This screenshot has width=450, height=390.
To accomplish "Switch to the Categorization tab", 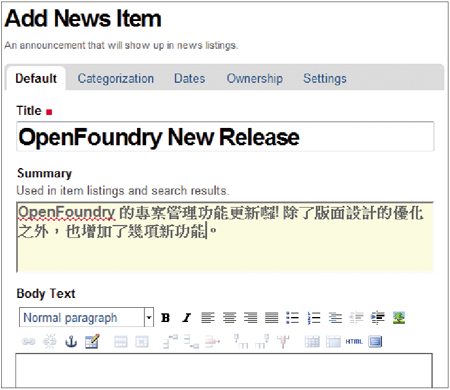I will (116, 78).
